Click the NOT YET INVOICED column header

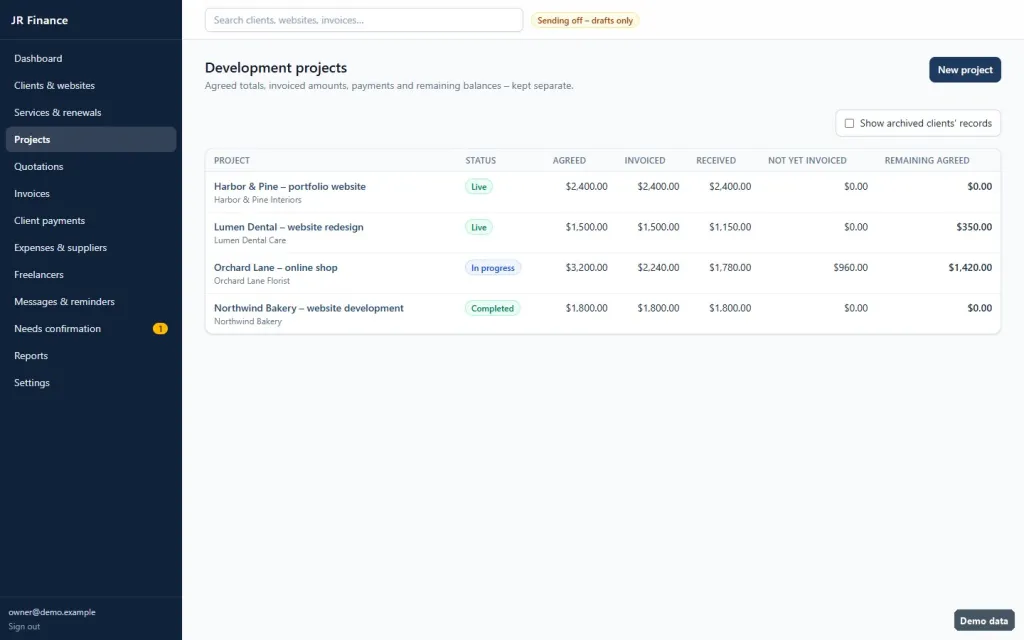pos(807,161)
